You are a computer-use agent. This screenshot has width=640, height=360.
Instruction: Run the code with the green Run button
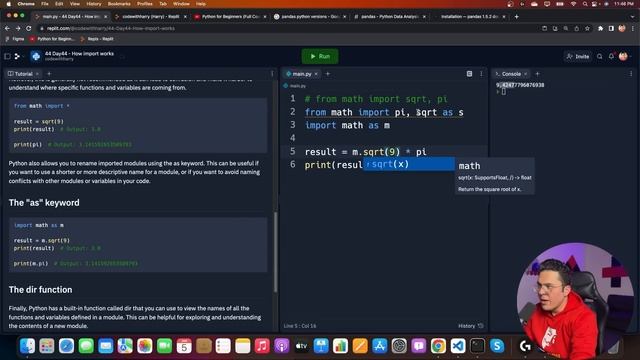coord(320,56)
